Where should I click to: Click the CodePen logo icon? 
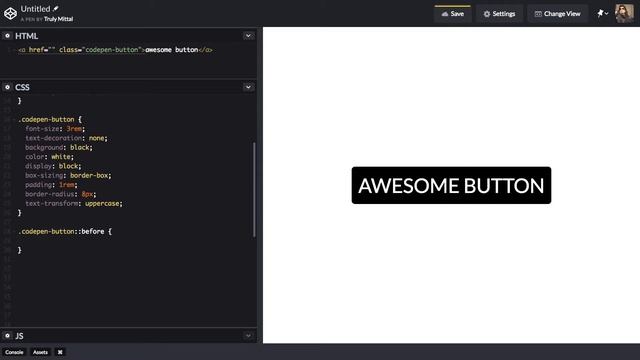pyautogui.click(x=10, y=13)
